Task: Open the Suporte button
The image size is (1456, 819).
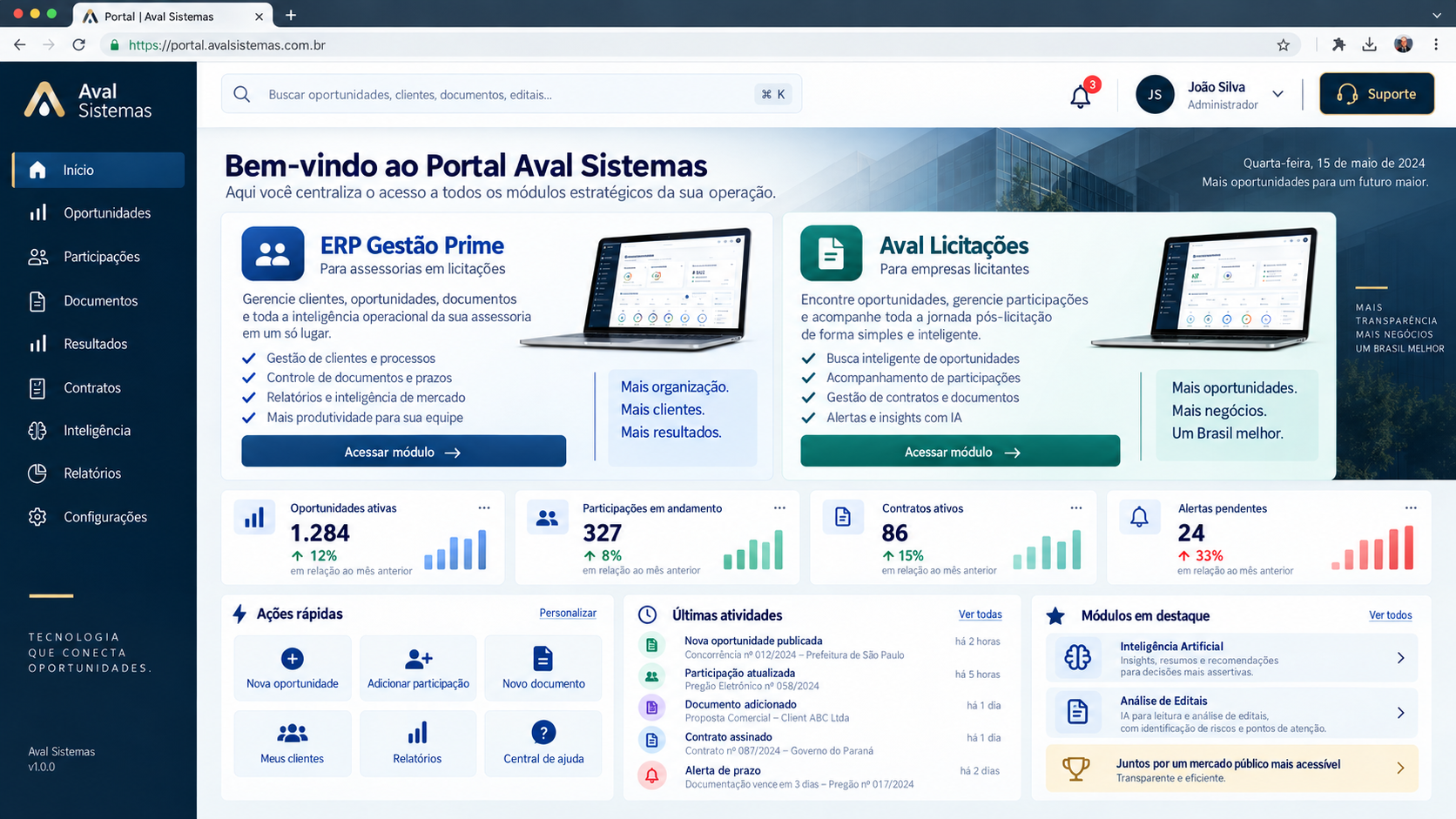Action: coord(1377,94)
